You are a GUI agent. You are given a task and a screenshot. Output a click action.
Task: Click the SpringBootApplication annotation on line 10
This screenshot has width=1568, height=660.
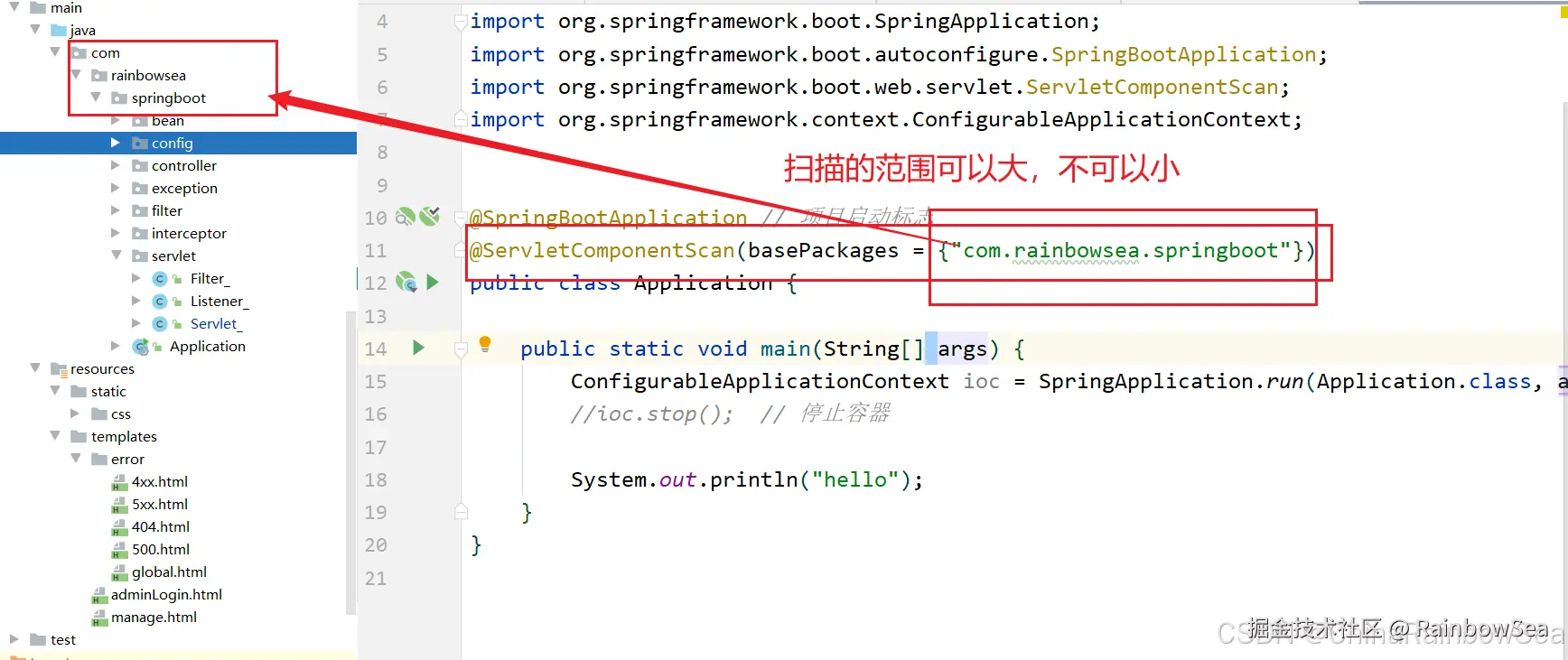(x=609, y=218)
